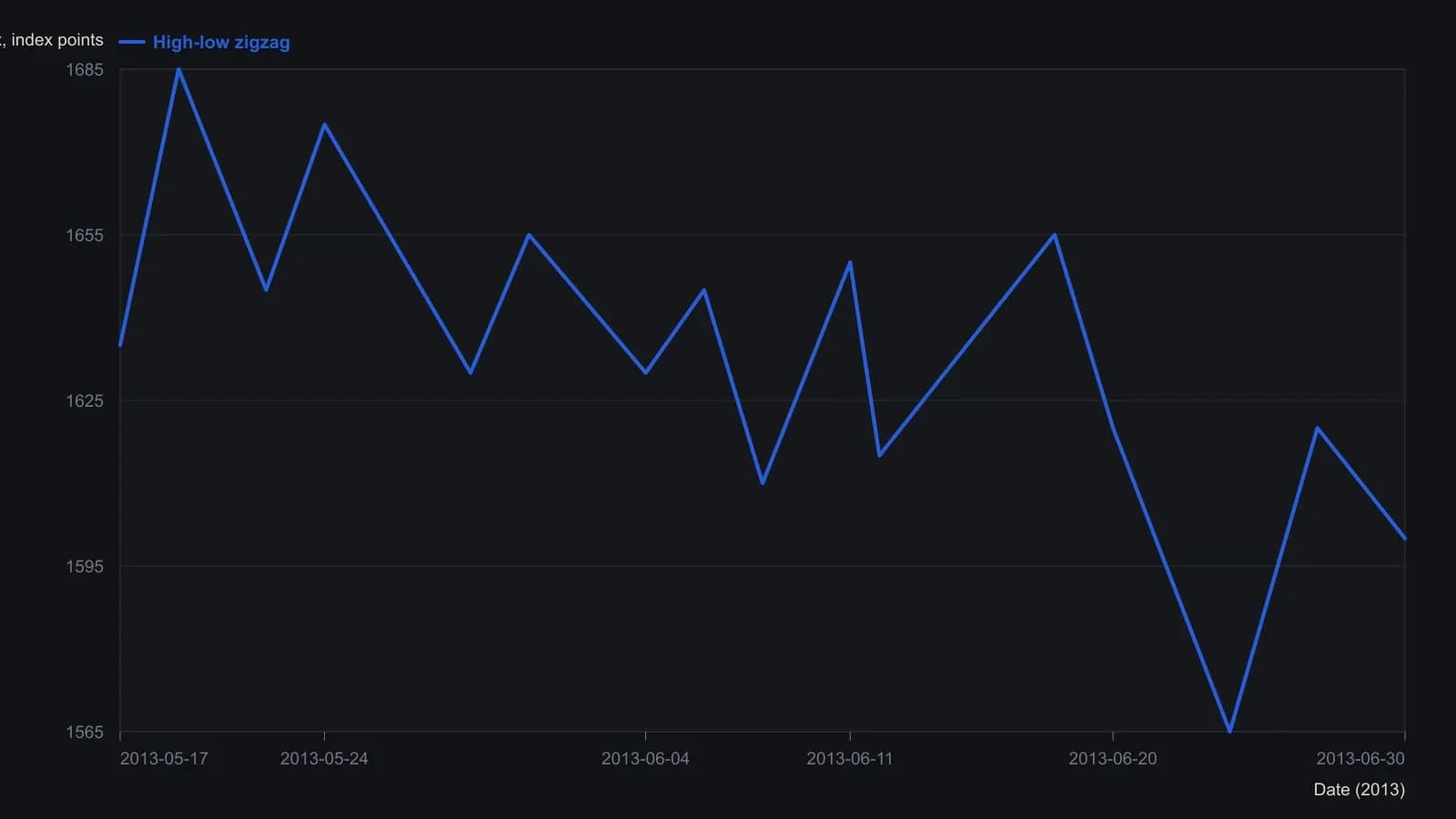Screen dimensions: 1456x819
Task: Click the highest peak at 1685
Action: tap(178, 69)
